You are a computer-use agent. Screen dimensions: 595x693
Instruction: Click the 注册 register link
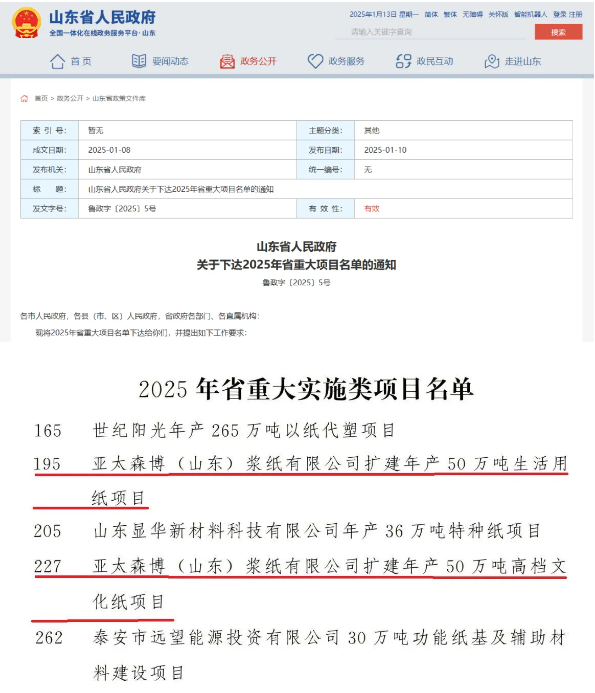(x=576, y=14)
